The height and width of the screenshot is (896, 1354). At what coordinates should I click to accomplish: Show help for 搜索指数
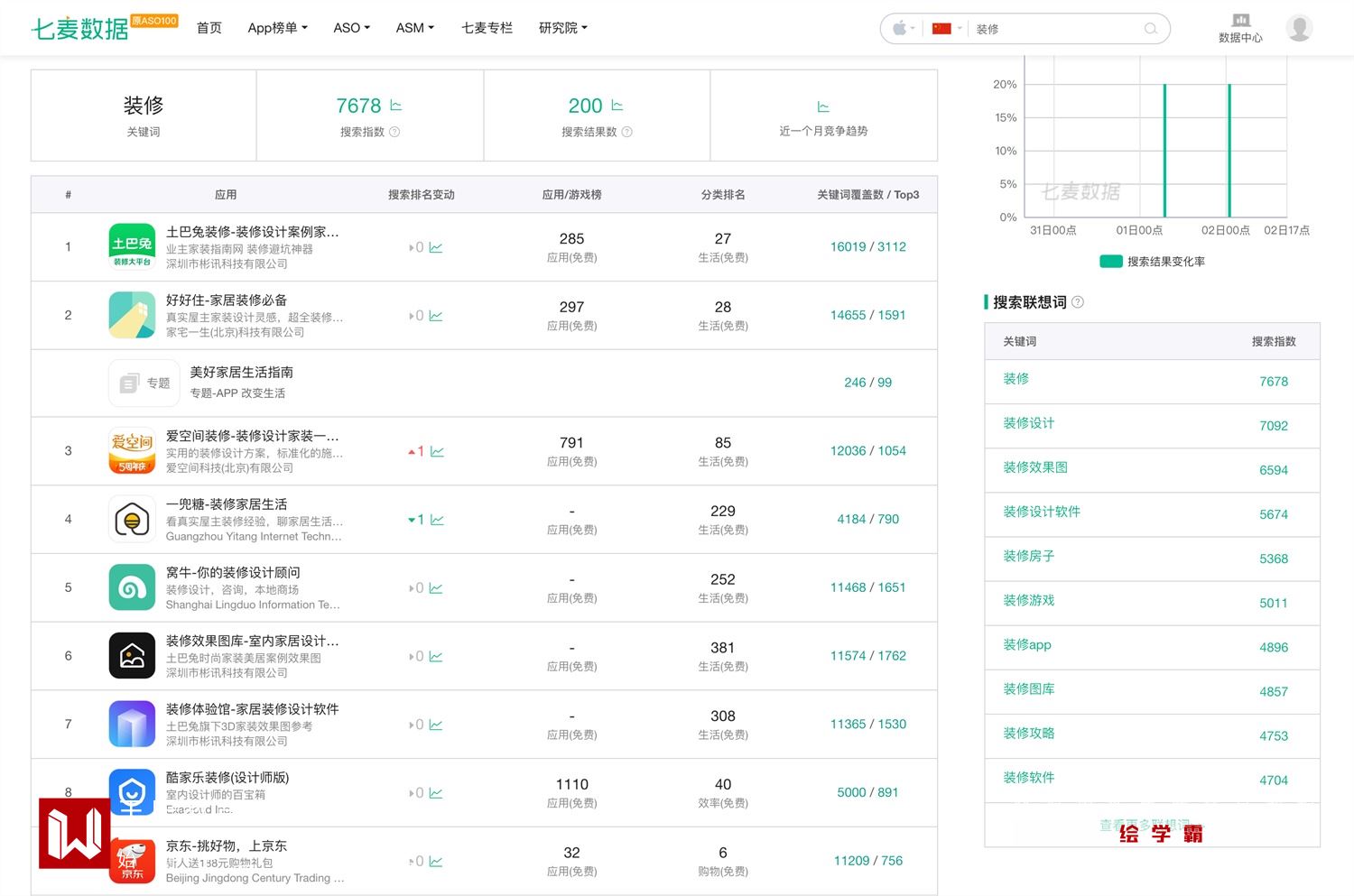(394, 132)
